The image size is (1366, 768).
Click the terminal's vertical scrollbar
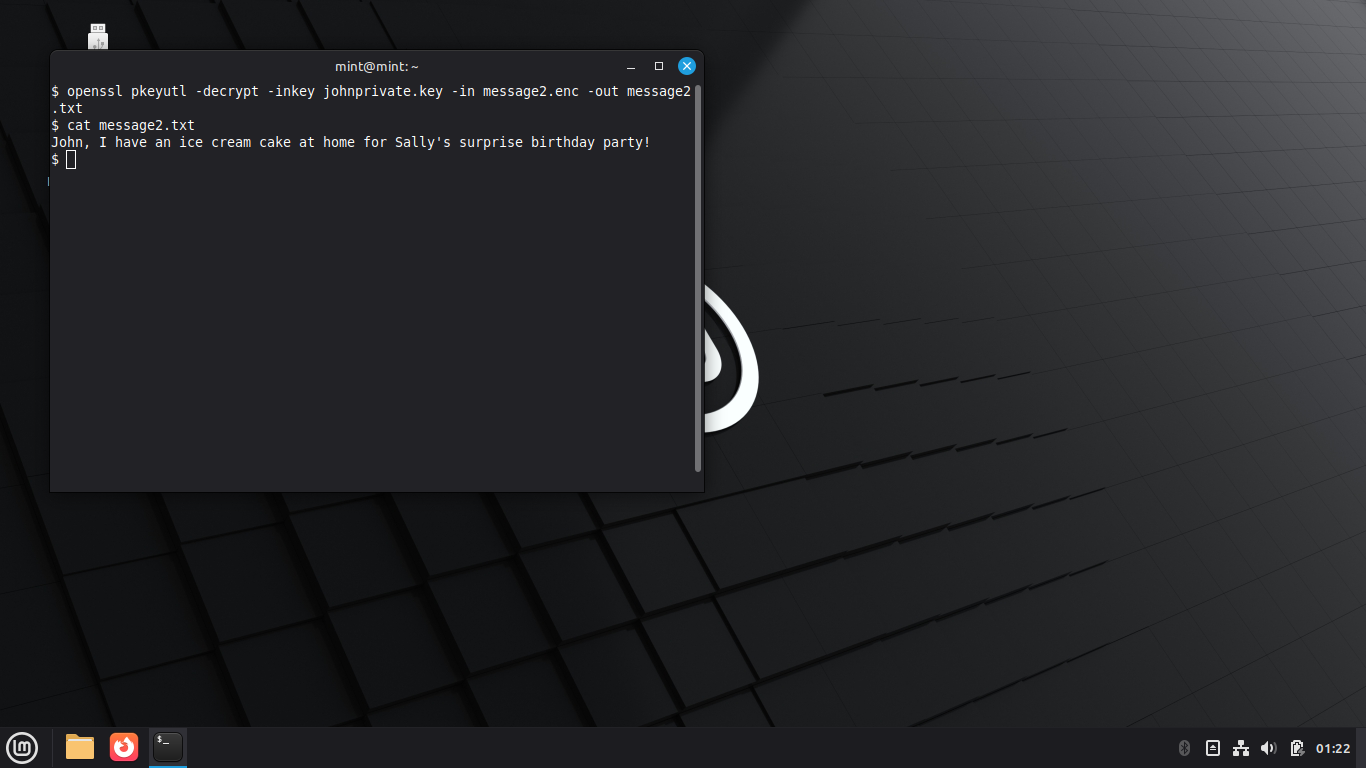tap(698, 278)
